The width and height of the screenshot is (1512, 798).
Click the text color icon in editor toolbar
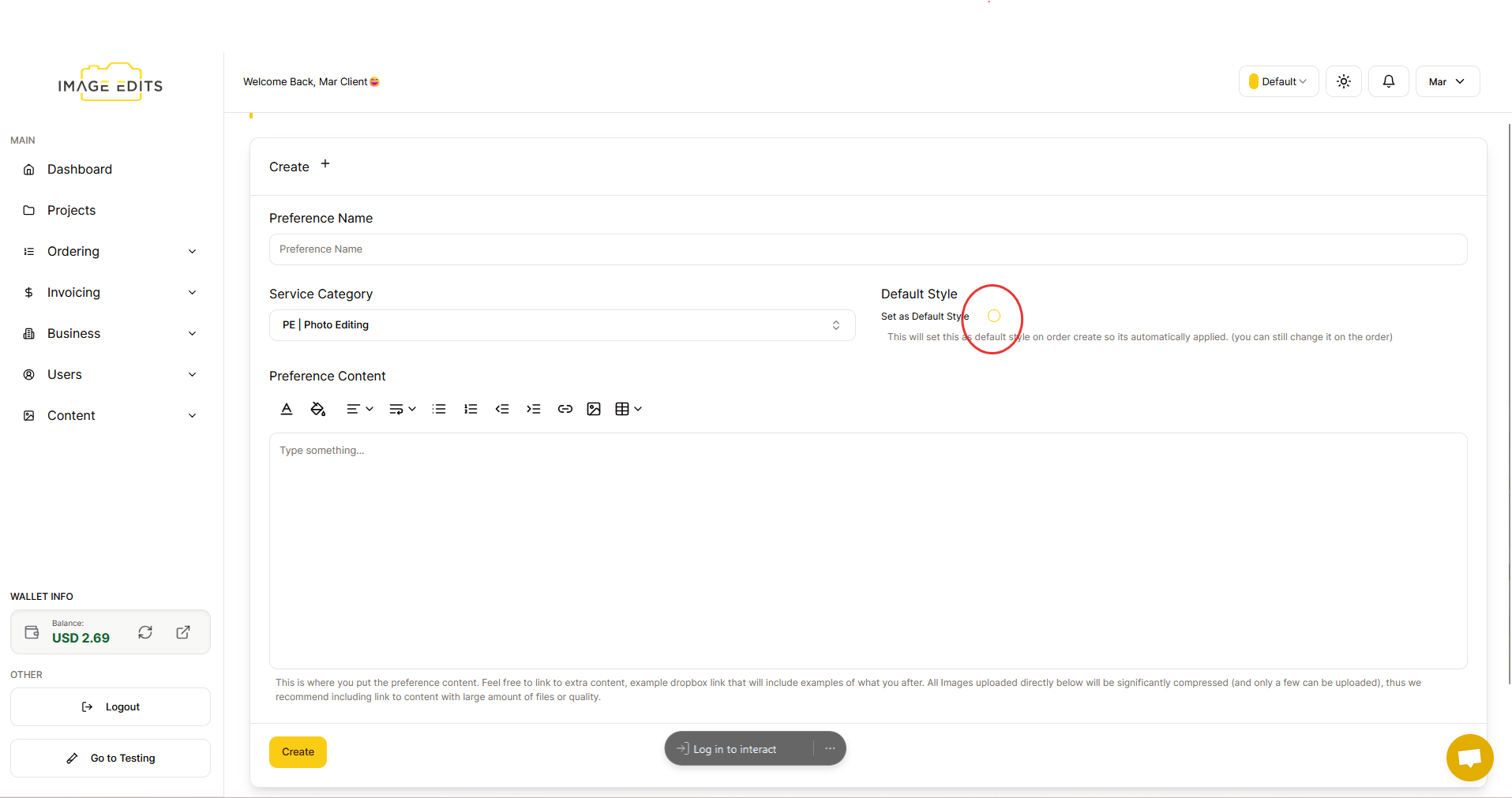click(287, 409)
